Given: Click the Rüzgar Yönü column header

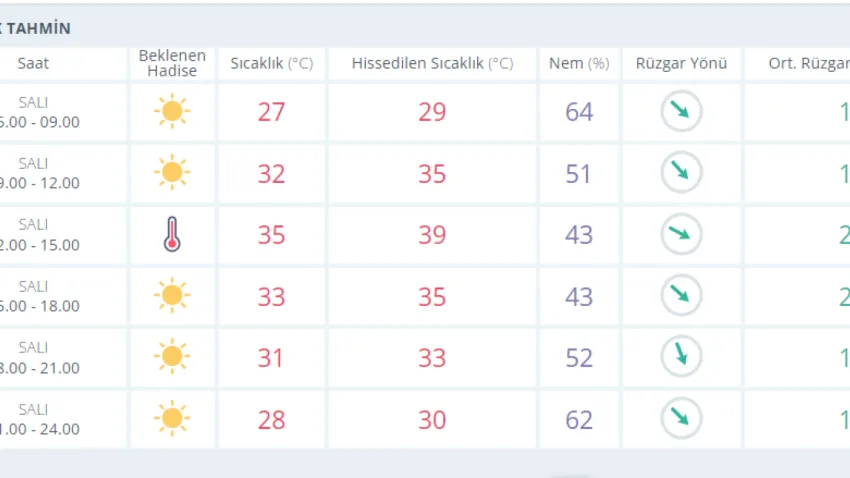Looking at the screenshot, I should click(681, 64).
